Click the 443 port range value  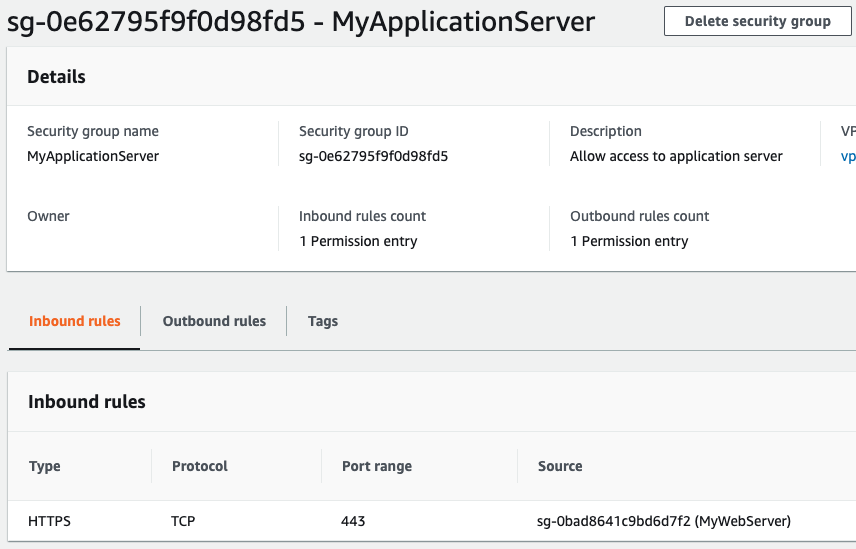(353, 521)
